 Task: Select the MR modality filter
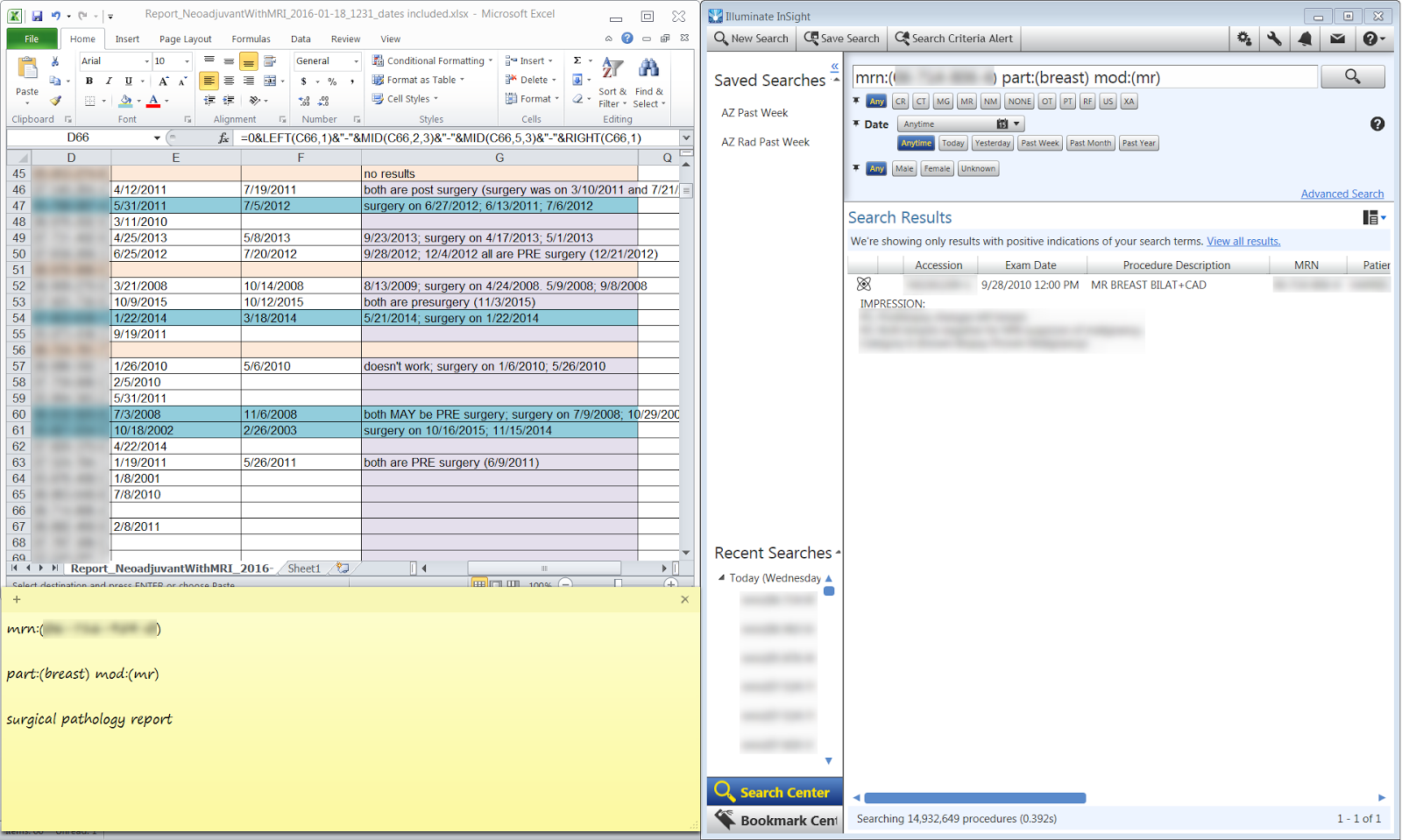pyautogui.click(x=967, y=102)
